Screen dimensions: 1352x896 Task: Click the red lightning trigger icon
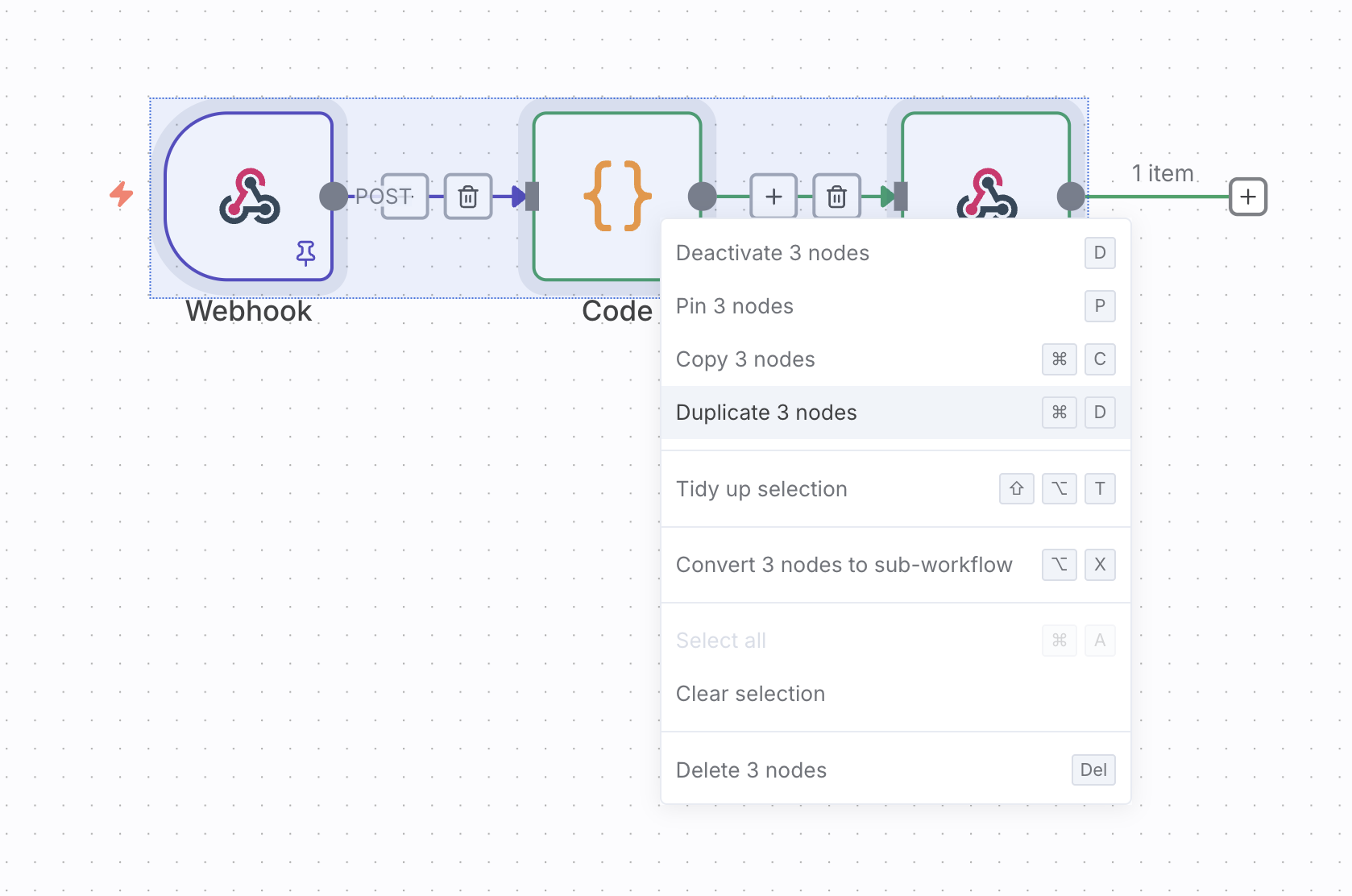122,194
